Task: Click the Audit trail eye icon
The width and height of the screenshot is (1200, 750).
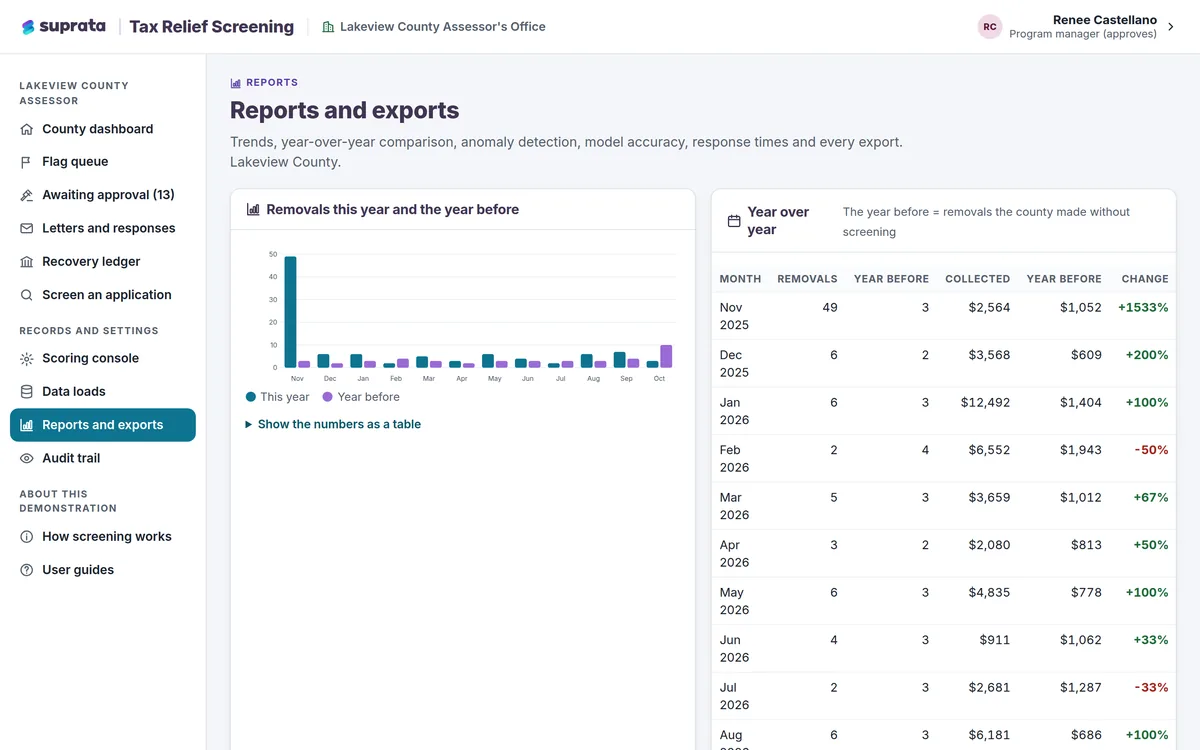Action: pyautogui.click(x=27, y=458)
